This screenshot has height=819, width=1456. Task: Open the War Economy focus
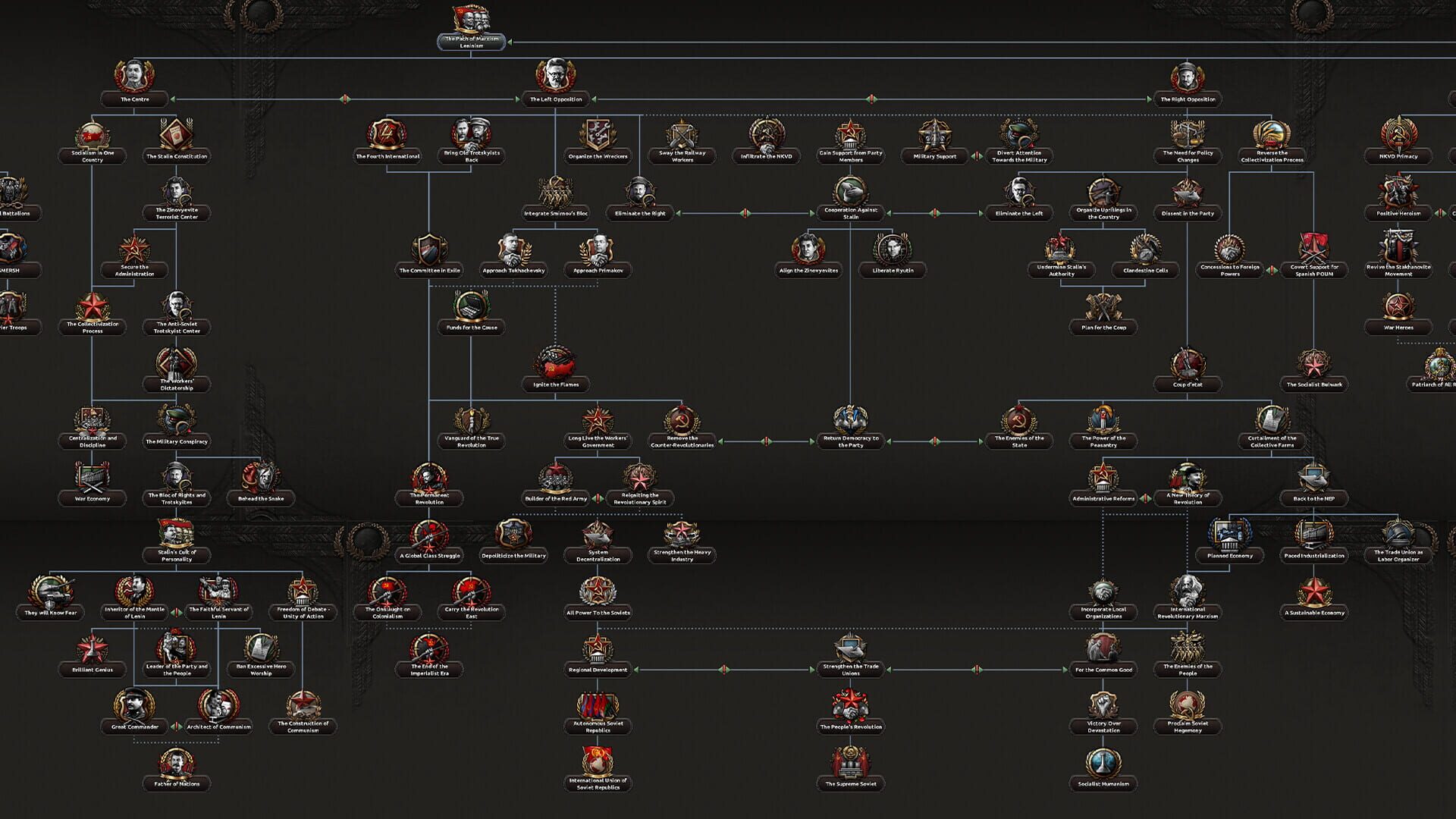(x=91, y=478)
